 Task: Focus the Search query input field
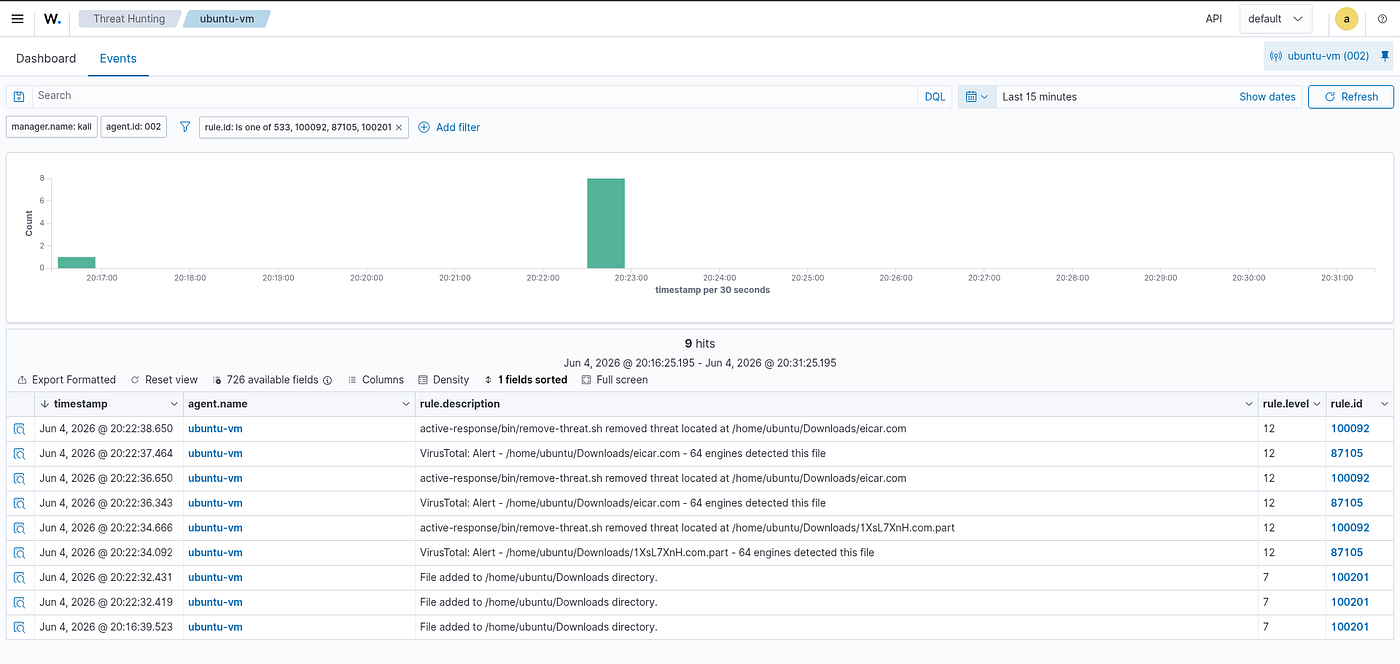(x=475, y=96)
